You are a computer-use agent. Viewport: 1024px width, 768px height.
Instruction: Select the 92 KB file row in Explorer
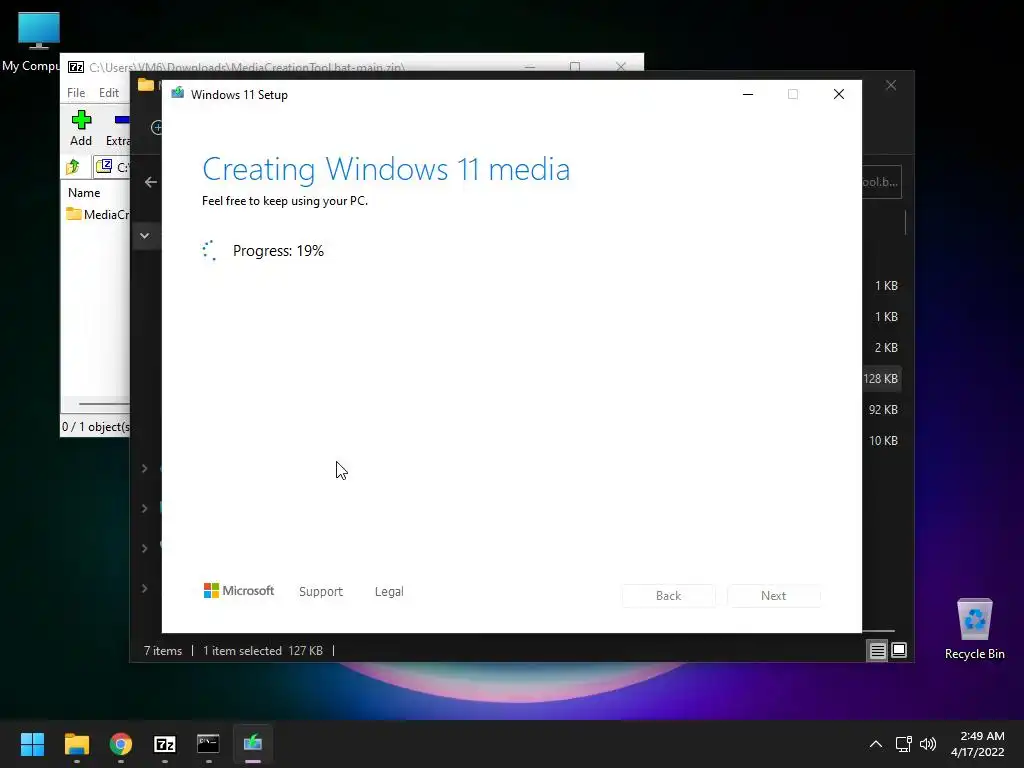[x=882, y=409]
